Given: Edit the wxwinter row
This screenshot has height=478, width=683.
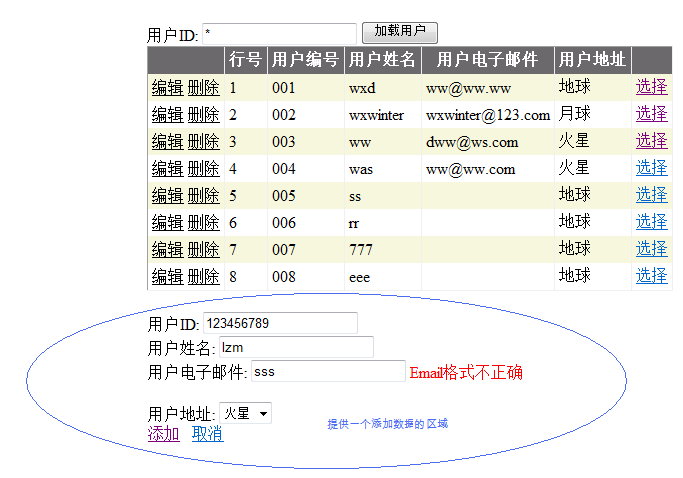Looking at the screenshot, I should (168, 115).
